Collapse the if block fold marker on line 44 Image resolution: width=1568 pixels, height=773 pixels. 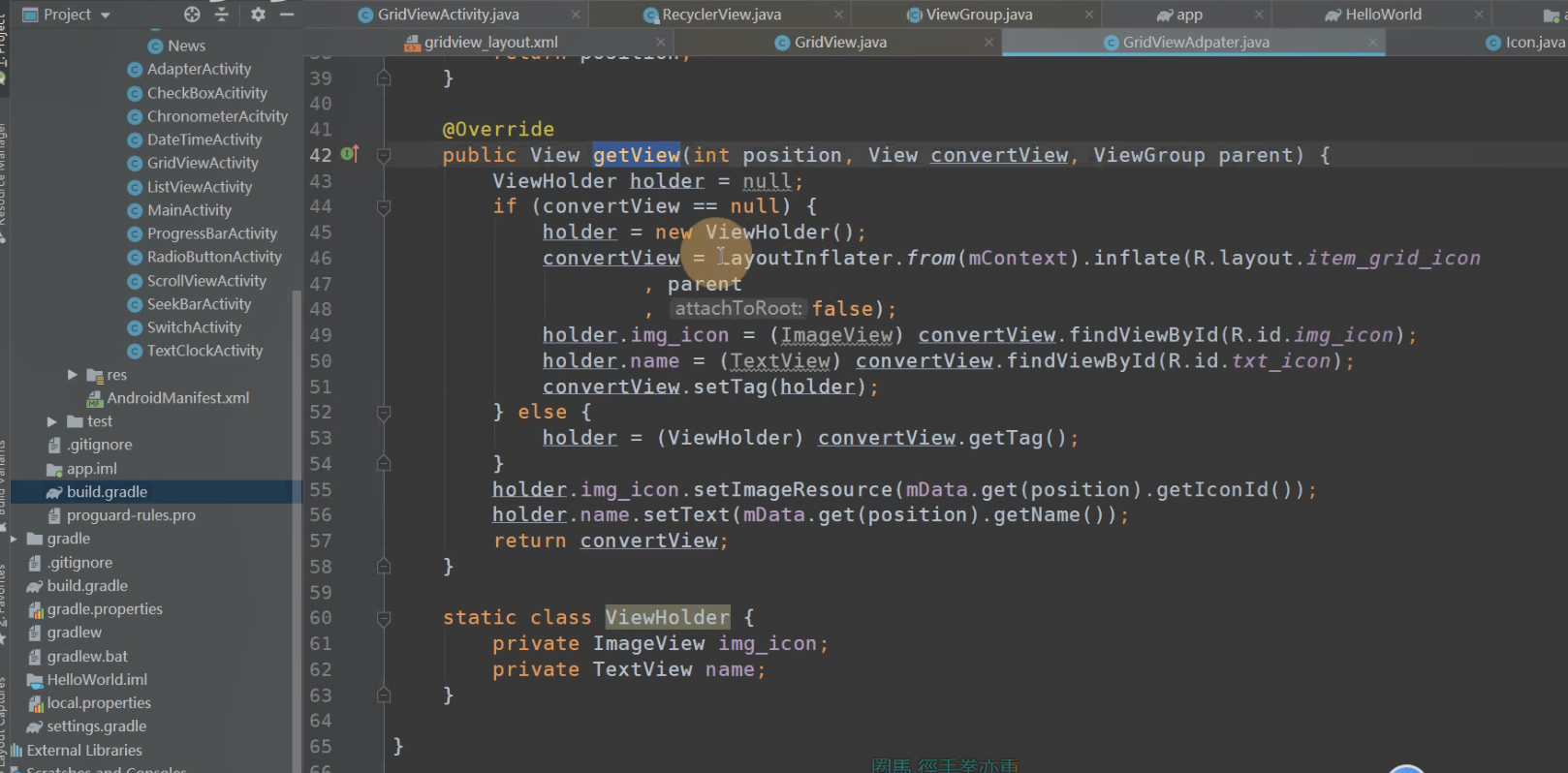[384, 206]
